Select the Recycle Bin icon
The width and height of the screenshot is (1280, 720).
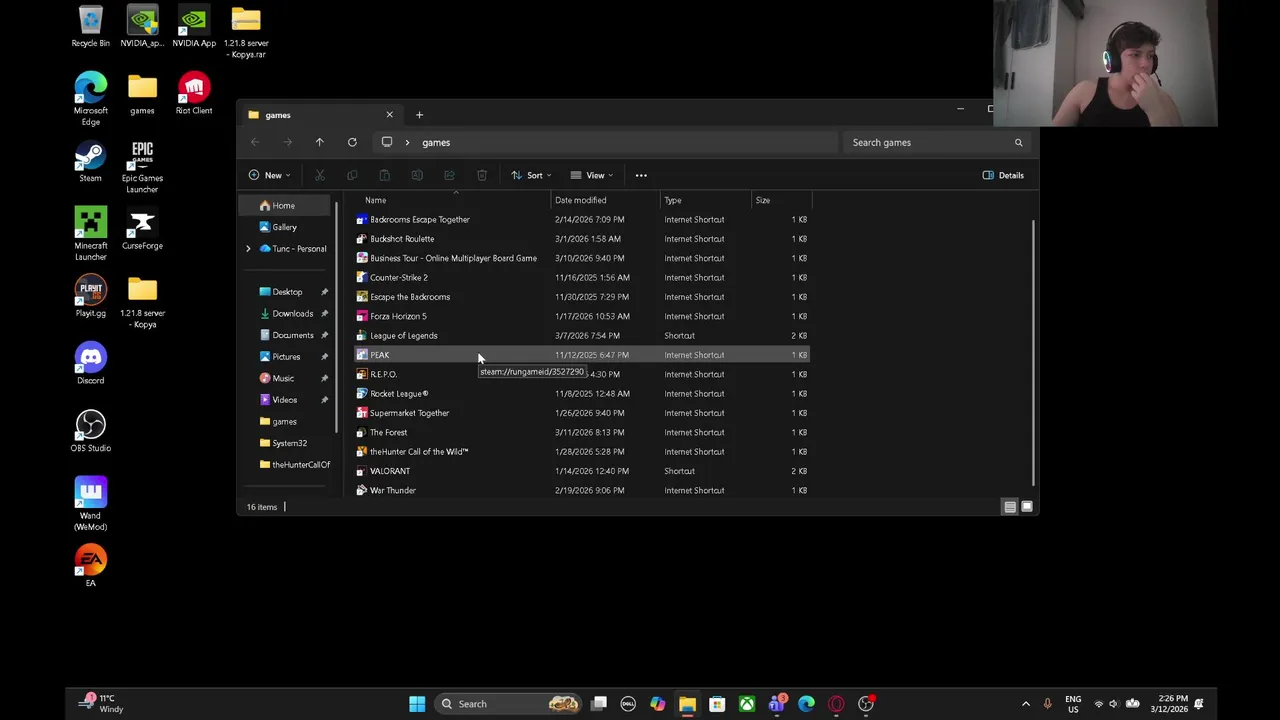(90, 27)
